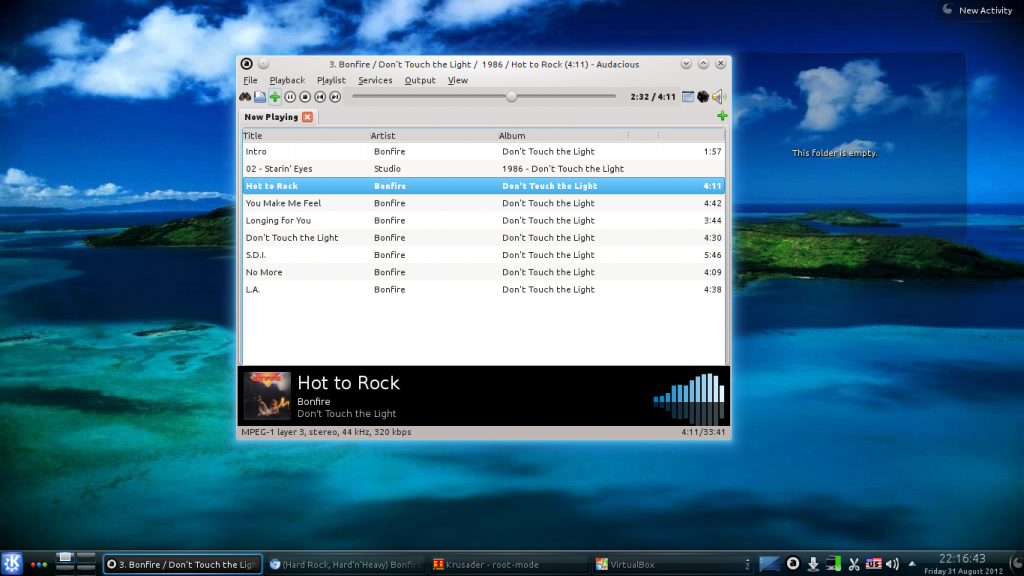1024x576 pixels.
Task: Click the colored dots activities icon in panel
Action: click(39, 564)
